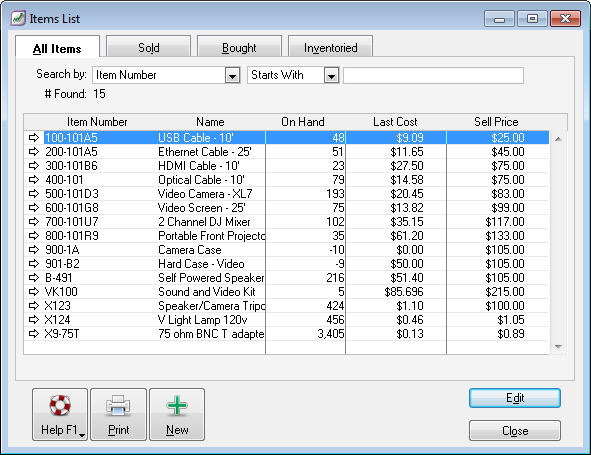The height and width of the screenshot is (455, 591).
Task: Click the lifebuoy Help F1 button
Action: tap(60, 414)
